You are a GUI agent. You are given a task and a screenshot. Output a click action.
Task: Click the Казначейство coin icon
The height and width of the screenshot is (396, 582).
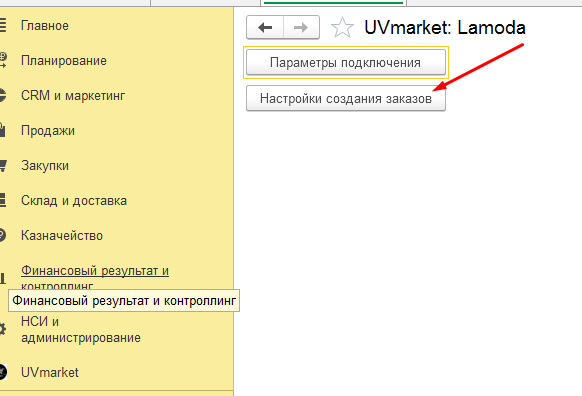point(3,235)
